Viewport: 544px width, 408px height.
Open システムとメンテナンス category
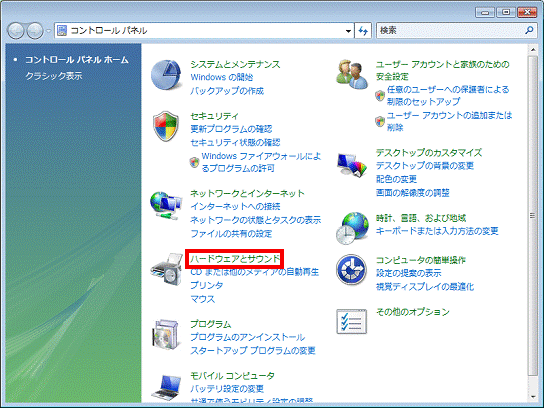[x=235, y=64]
